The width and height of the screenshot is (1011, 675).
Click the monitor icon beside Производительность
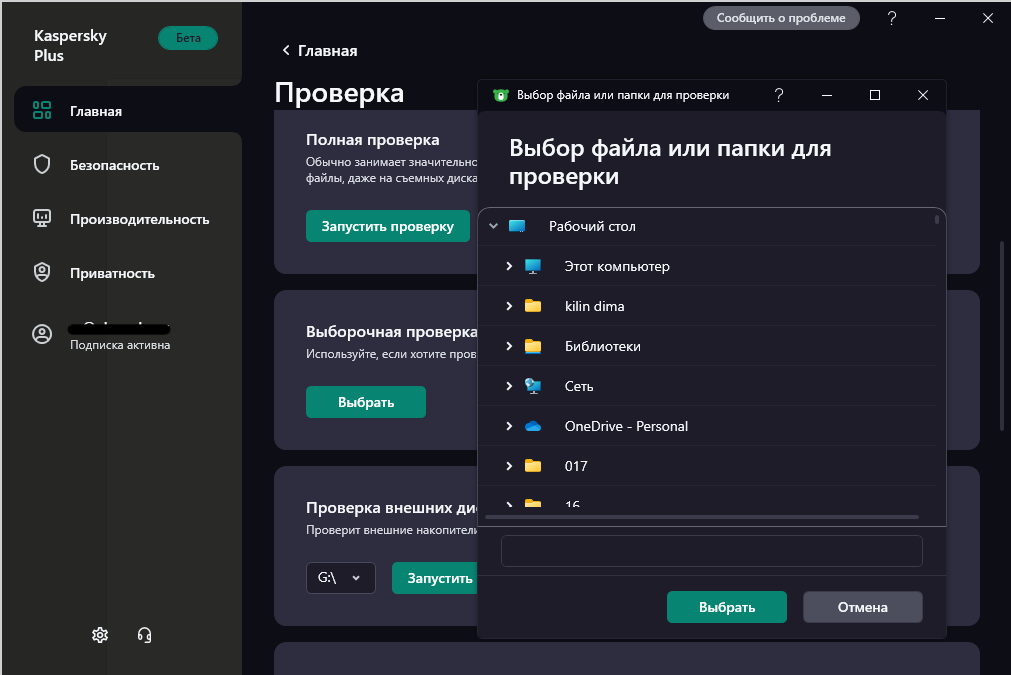point(42,219)
